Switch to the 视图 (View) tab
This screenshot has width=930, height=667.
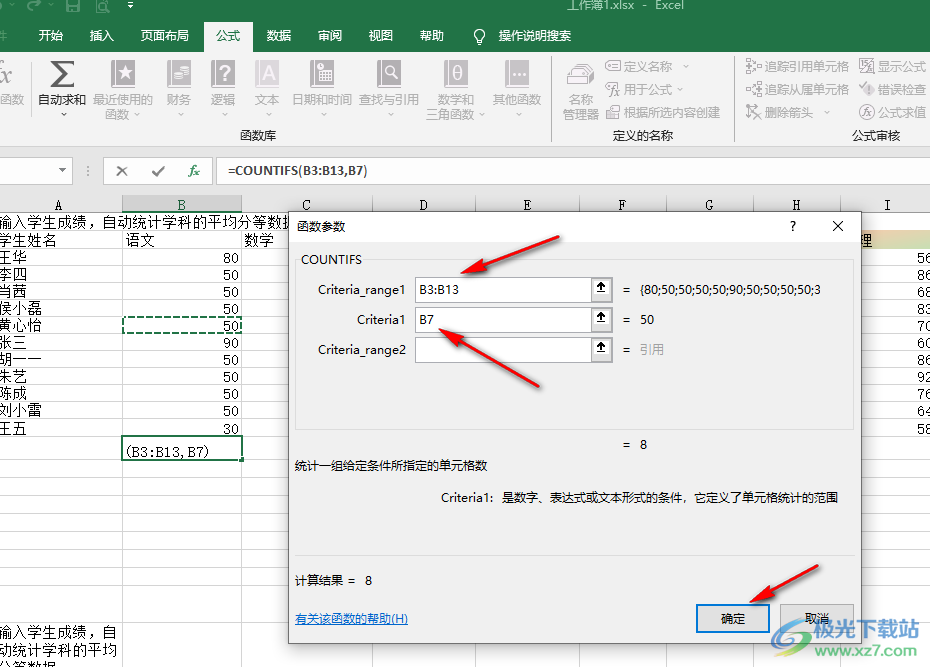[x=381, y=36]
